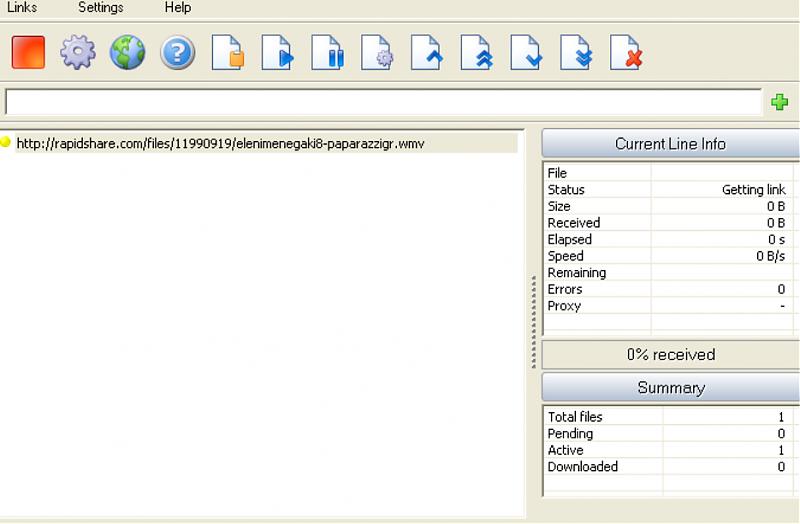
Task: Click the globe icon in toolbar
Action: [x=128, y=52]
